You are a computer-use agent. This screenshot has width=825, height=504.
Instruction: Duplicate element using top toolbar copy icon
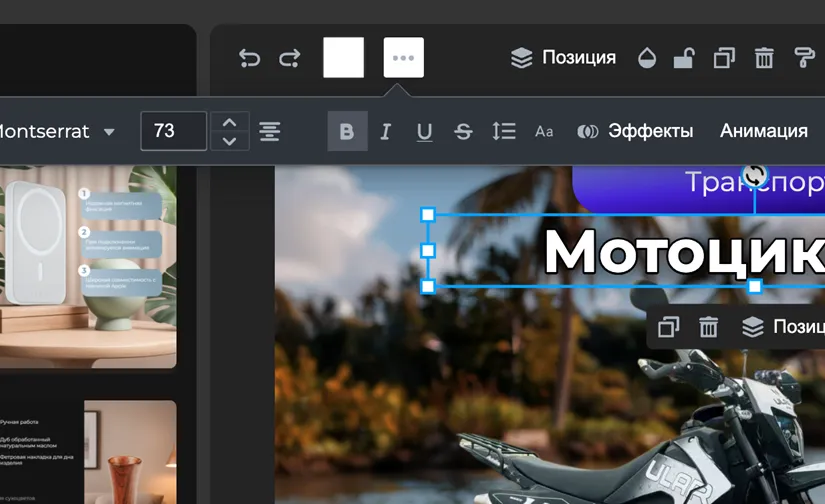tap(724, 58)
